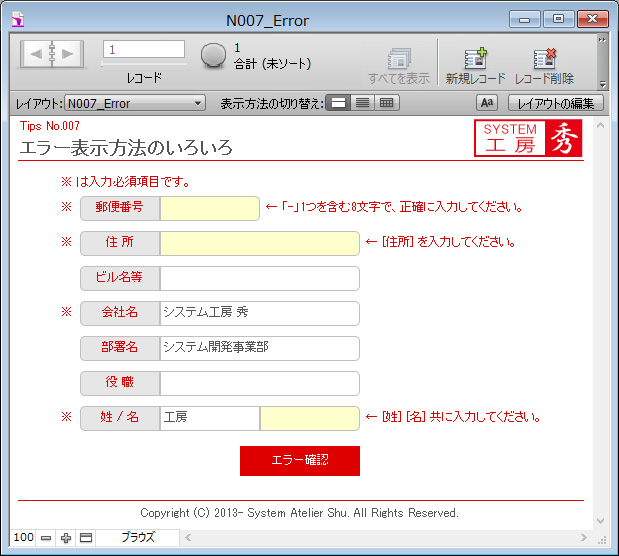Toggle status toolbar icon in bottom bar
Viewport: 619px width, 556px height.
(x=86, y=538)
